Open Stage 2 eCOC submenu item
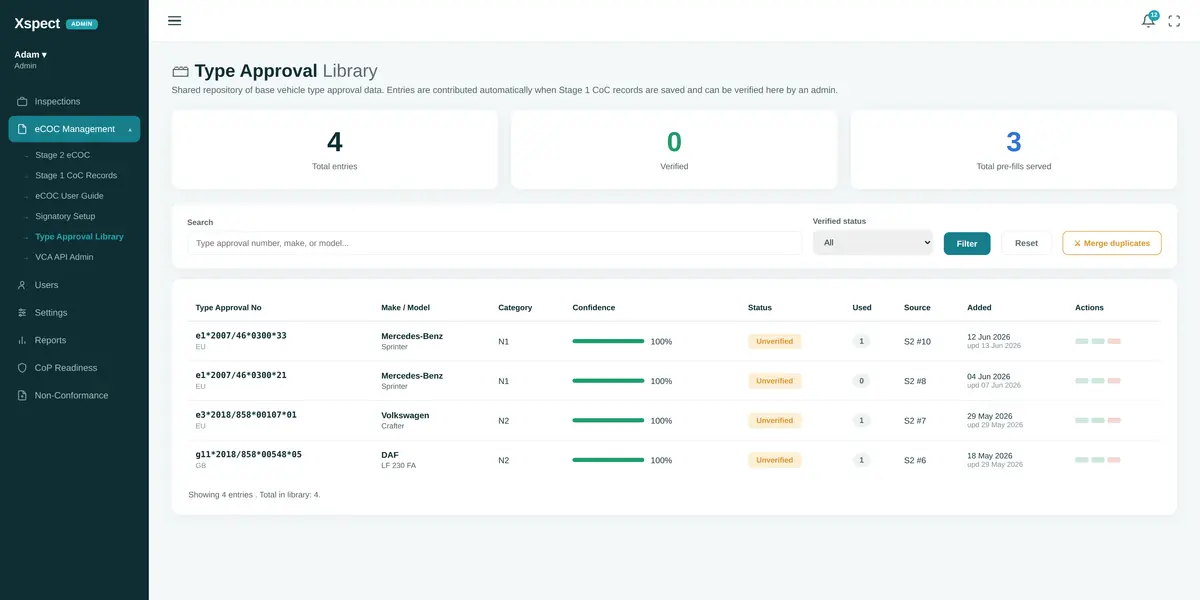 [62, 155]
